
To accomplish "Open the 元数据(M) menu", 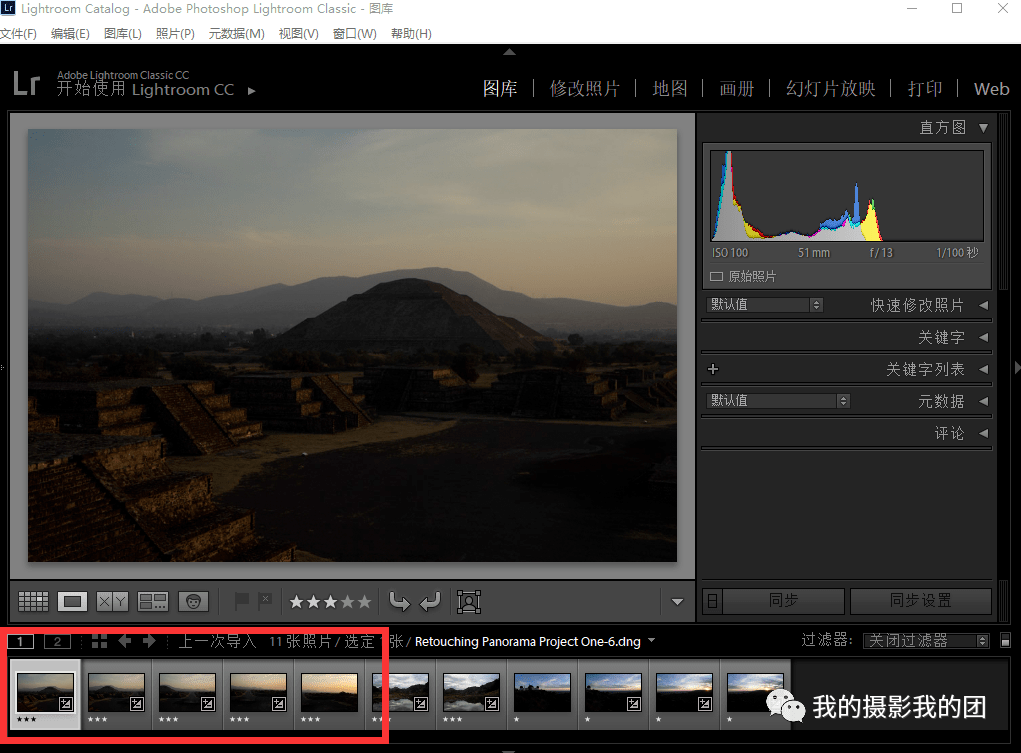I will click(236, 33).
